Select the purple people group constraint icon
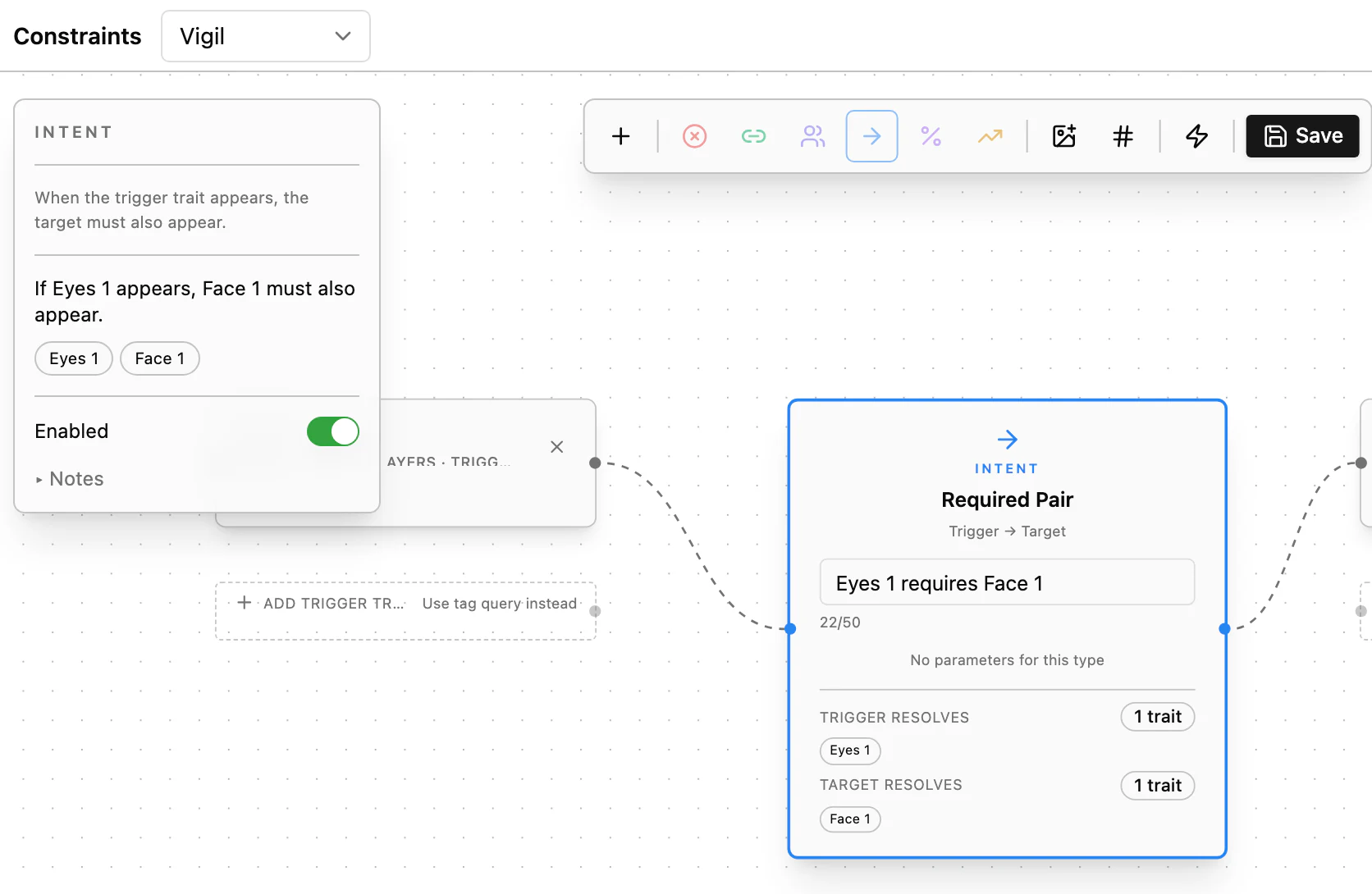The width and height of the screenshot is (1372, 894). pyautogui.click(x=812, y=136)
